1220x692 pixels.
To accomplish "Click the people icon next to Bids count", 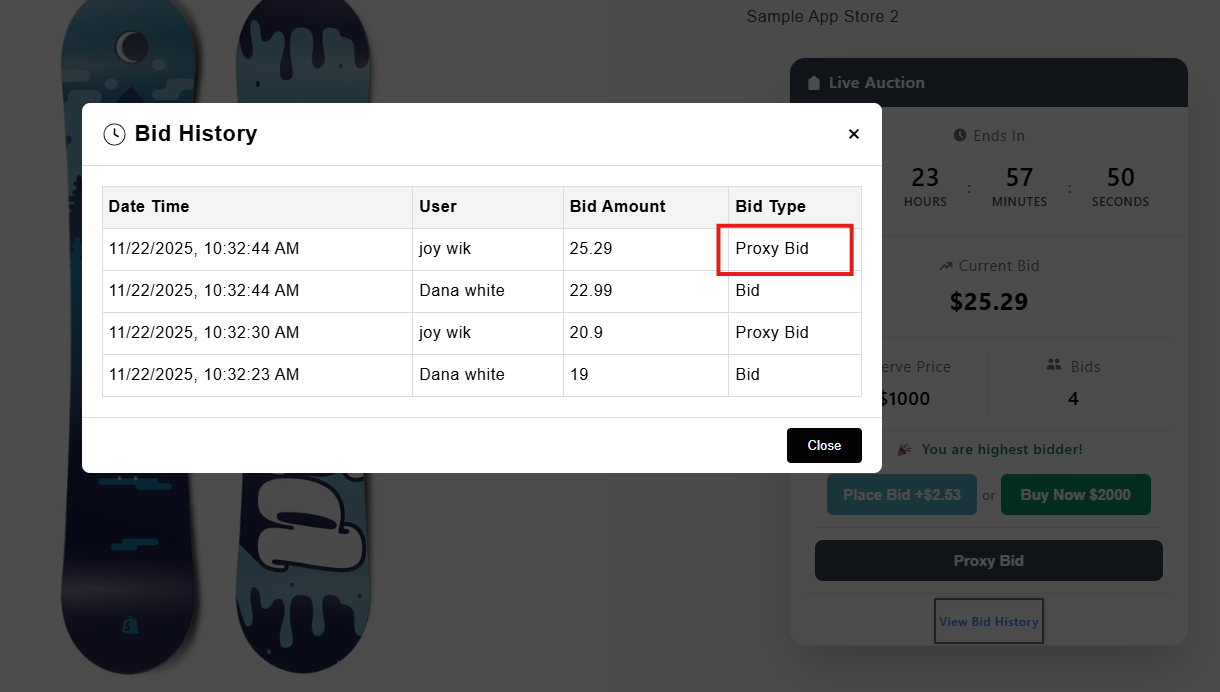I will tap(1053, 365).
